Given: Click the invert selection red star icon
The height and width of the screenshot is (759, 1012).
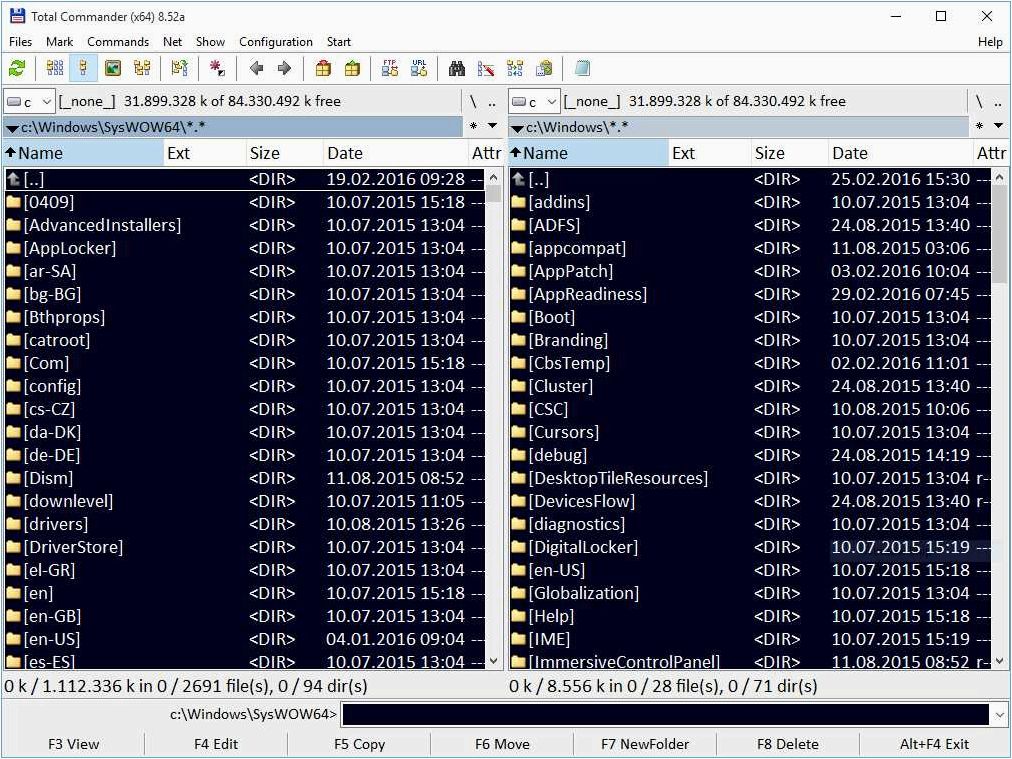Looking at the screenshot, I should [218, 68].
